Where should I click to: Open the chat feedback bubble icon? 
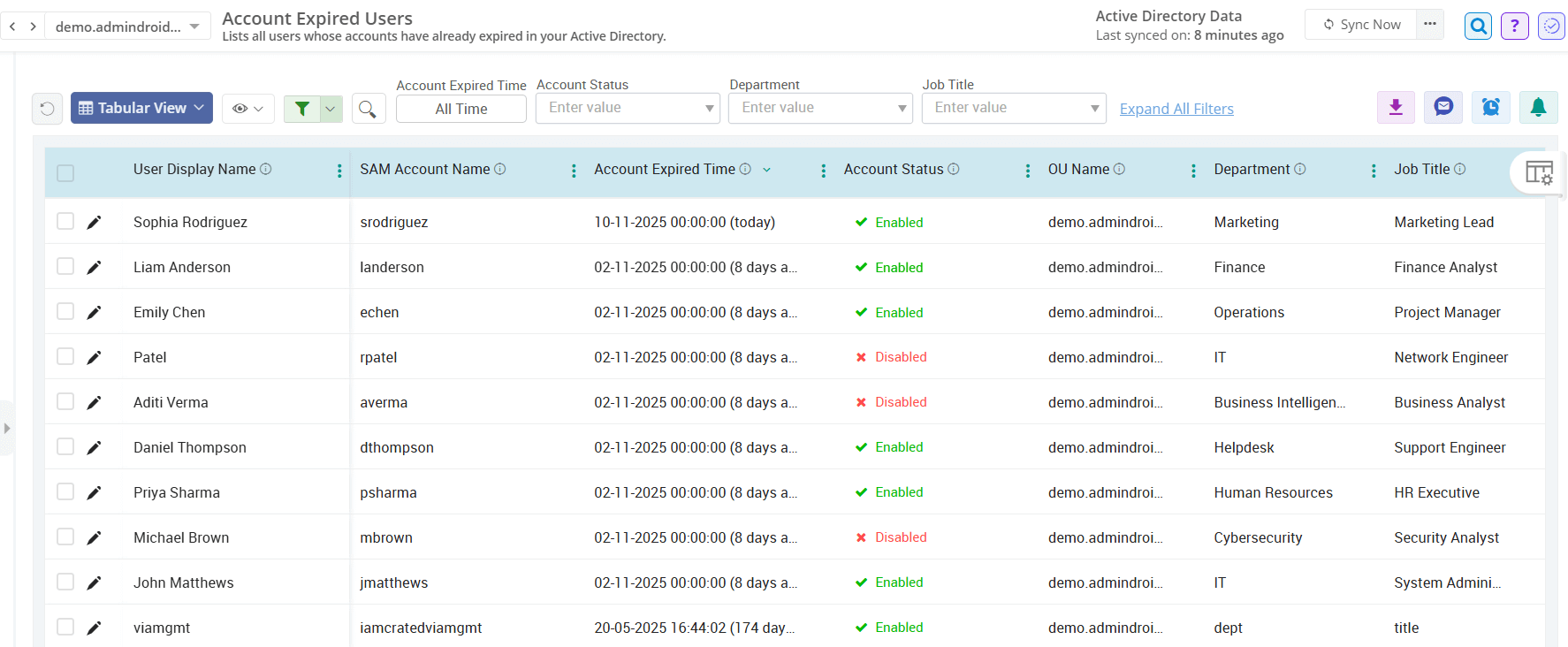point(1443,107)
